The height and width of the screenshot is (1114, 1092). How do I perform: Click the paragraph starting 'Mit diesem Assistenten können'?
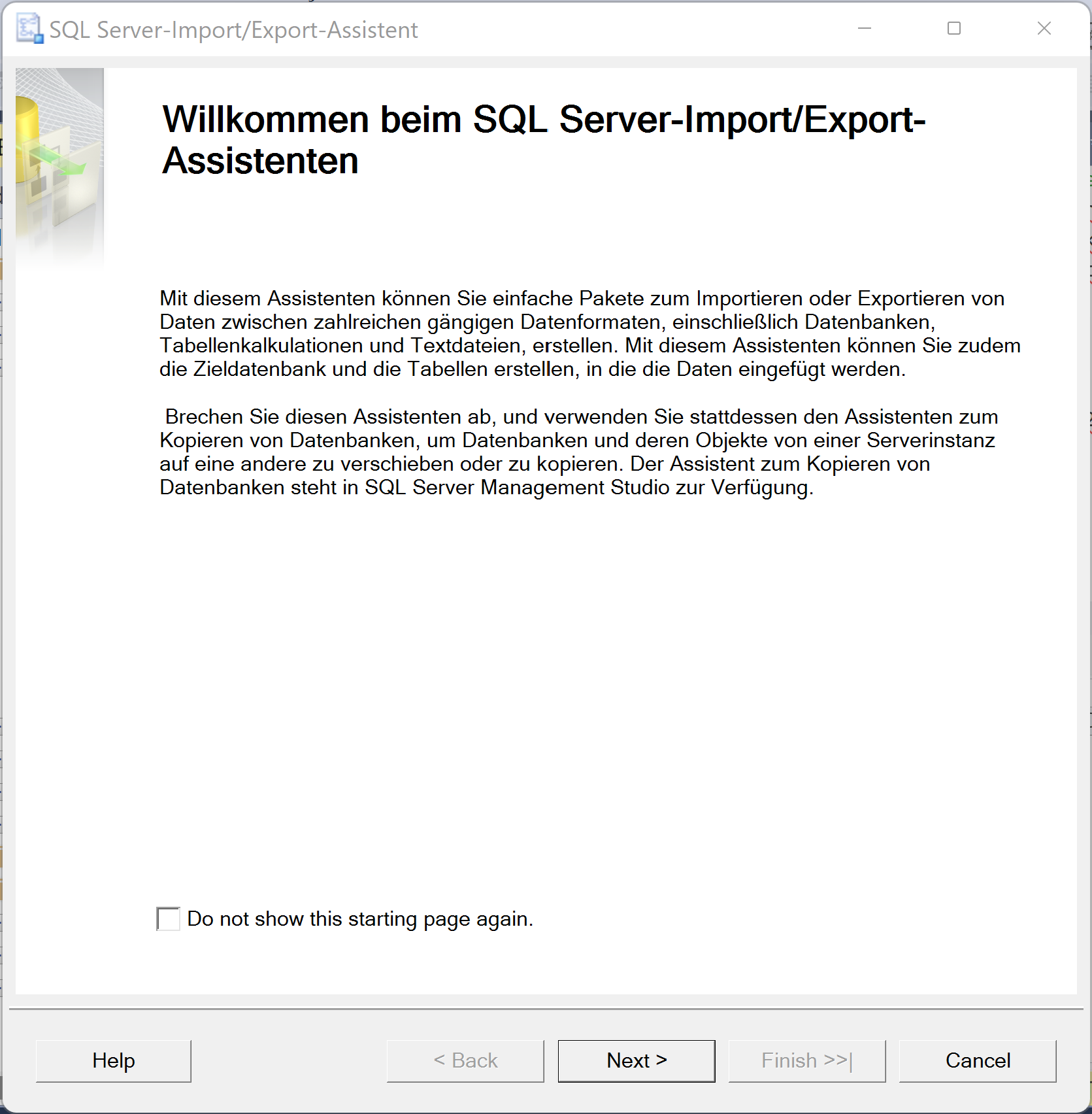coord(589,333)
